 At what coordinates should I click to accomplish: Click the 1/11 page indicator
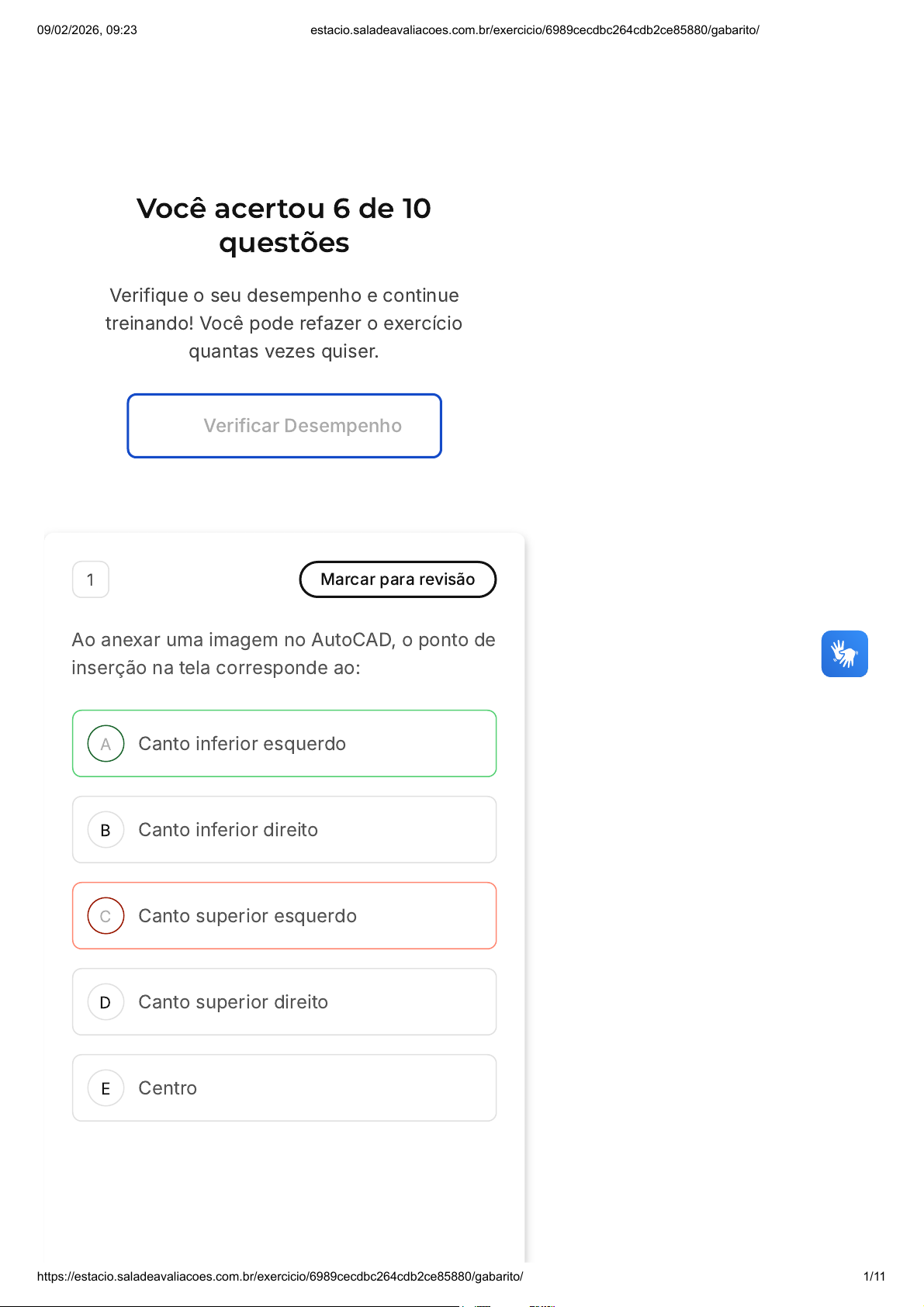(x=874, y=1276)
